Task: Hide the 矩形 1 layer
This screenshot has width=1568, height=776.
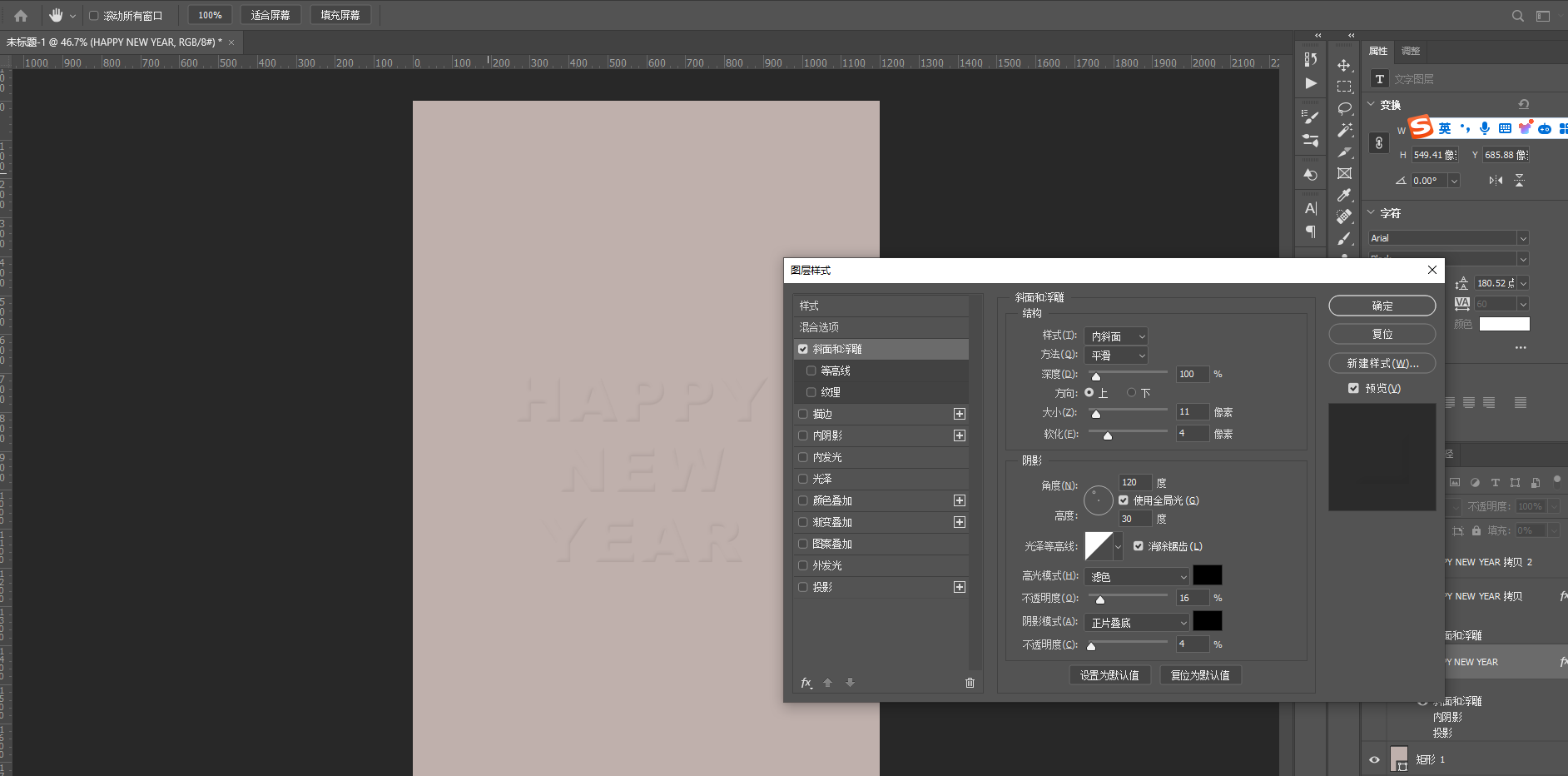Action: click(x=1374, y=759)
